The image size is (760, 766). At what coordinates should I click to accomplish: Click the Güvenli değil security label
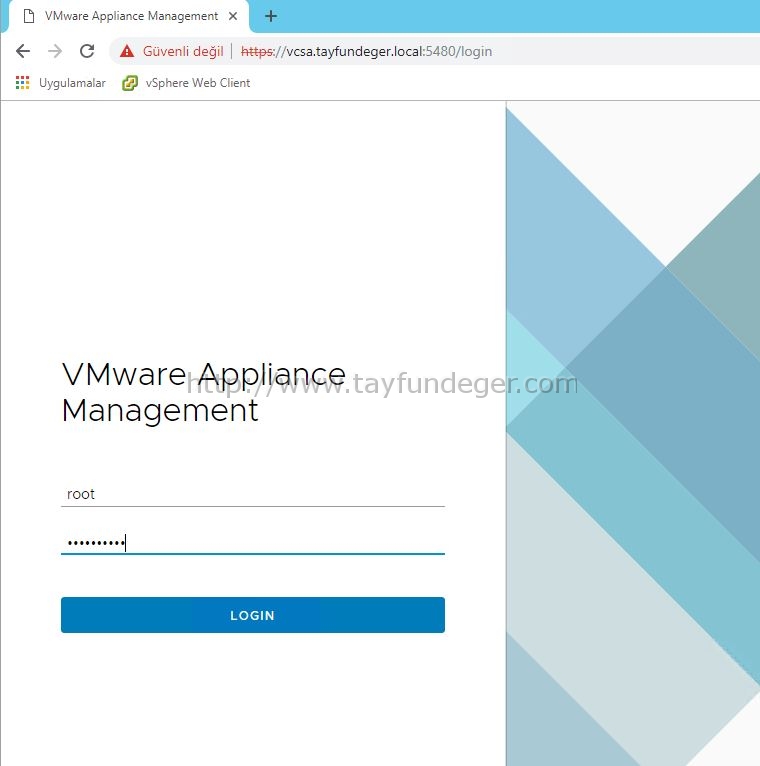(x=183, y=51)
